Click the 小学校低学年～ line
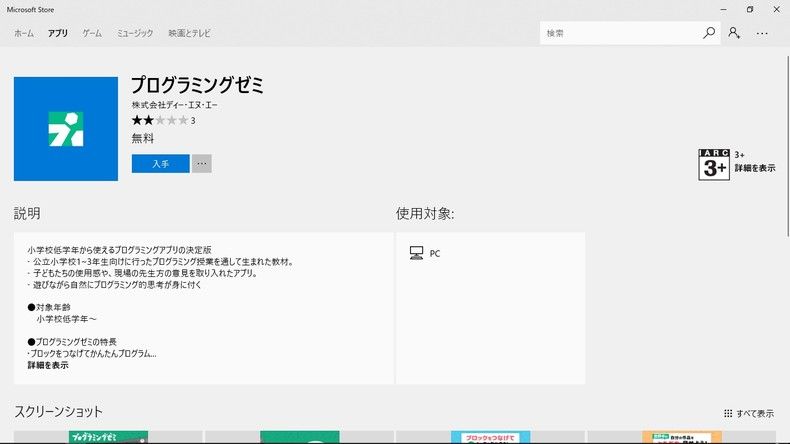The width and height of the screenshot is (790, 444). tap(66, 319)
